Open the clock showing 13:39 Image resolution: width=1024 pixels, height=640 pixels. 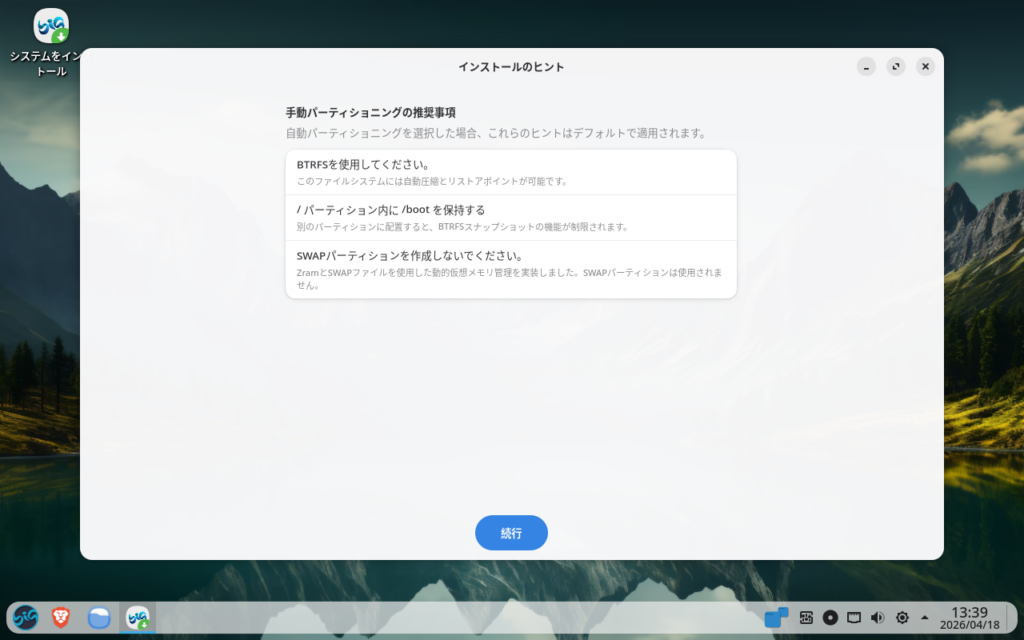[969, 618]
